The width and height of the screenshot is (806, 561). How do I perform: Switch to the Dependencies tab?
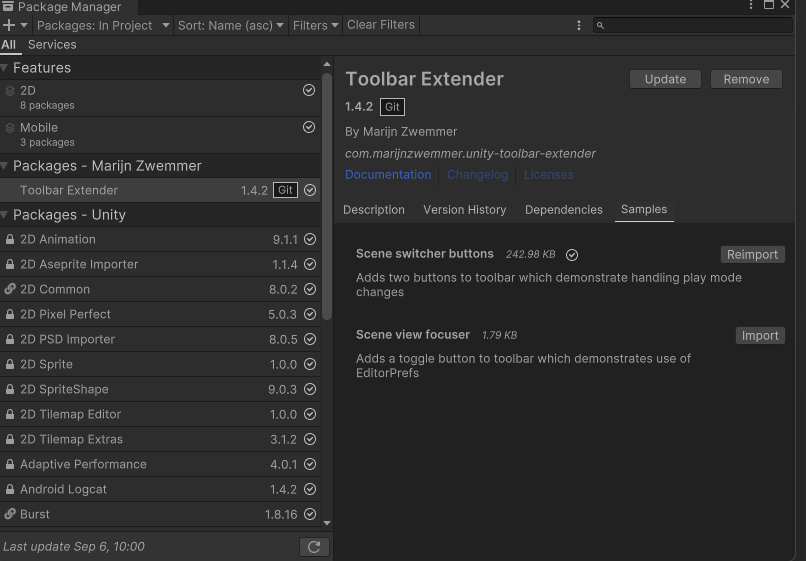point(563,210)
